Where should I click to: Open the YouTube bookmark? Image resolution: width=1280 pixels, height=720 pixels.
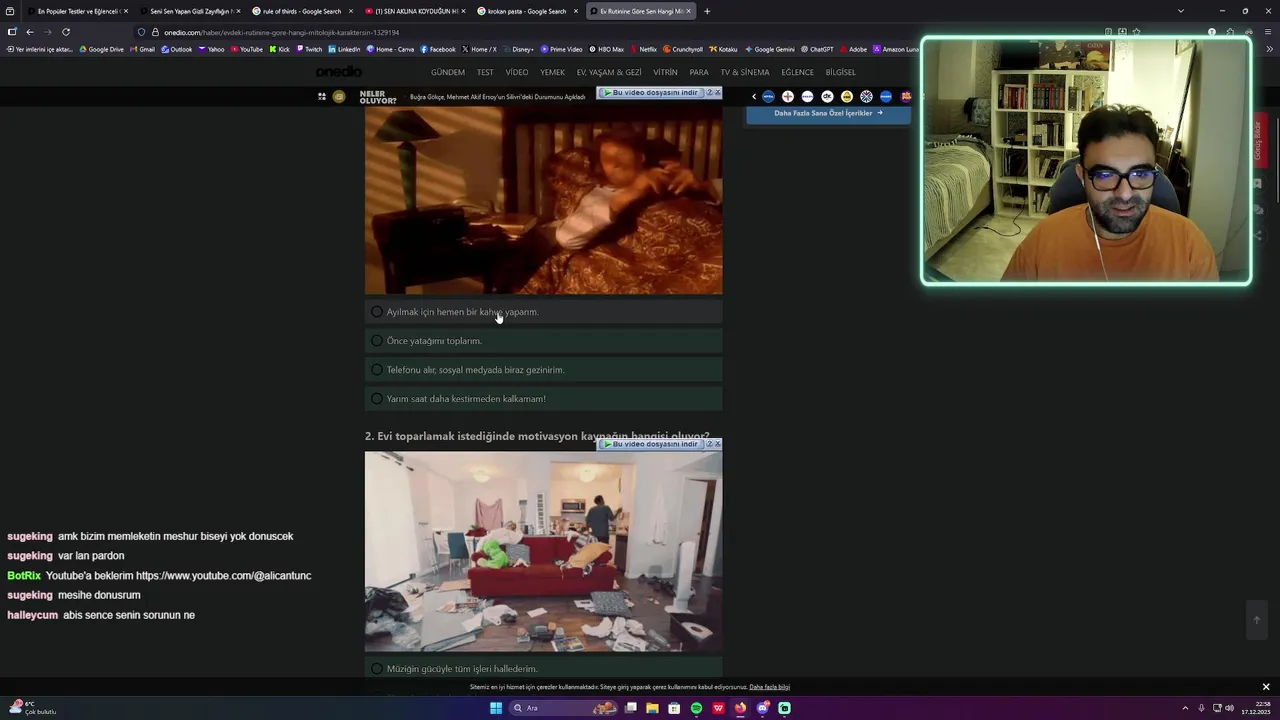pyautogui.click(x=246, y=49)
